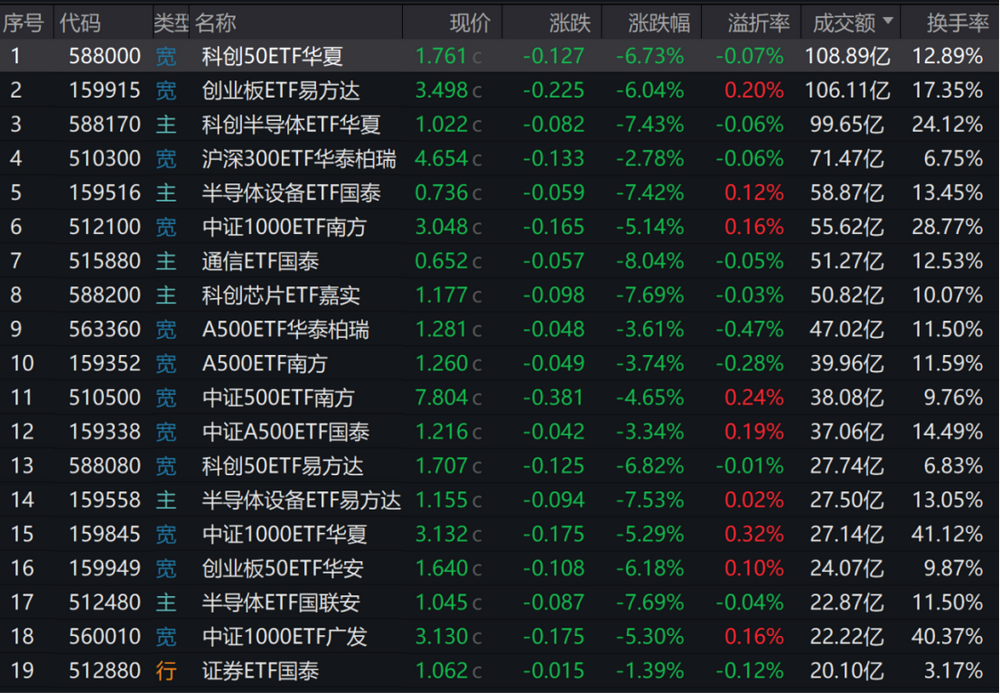
Task: Select 半导体设备ETF易方达 in the list
Action: coord(301,500)
